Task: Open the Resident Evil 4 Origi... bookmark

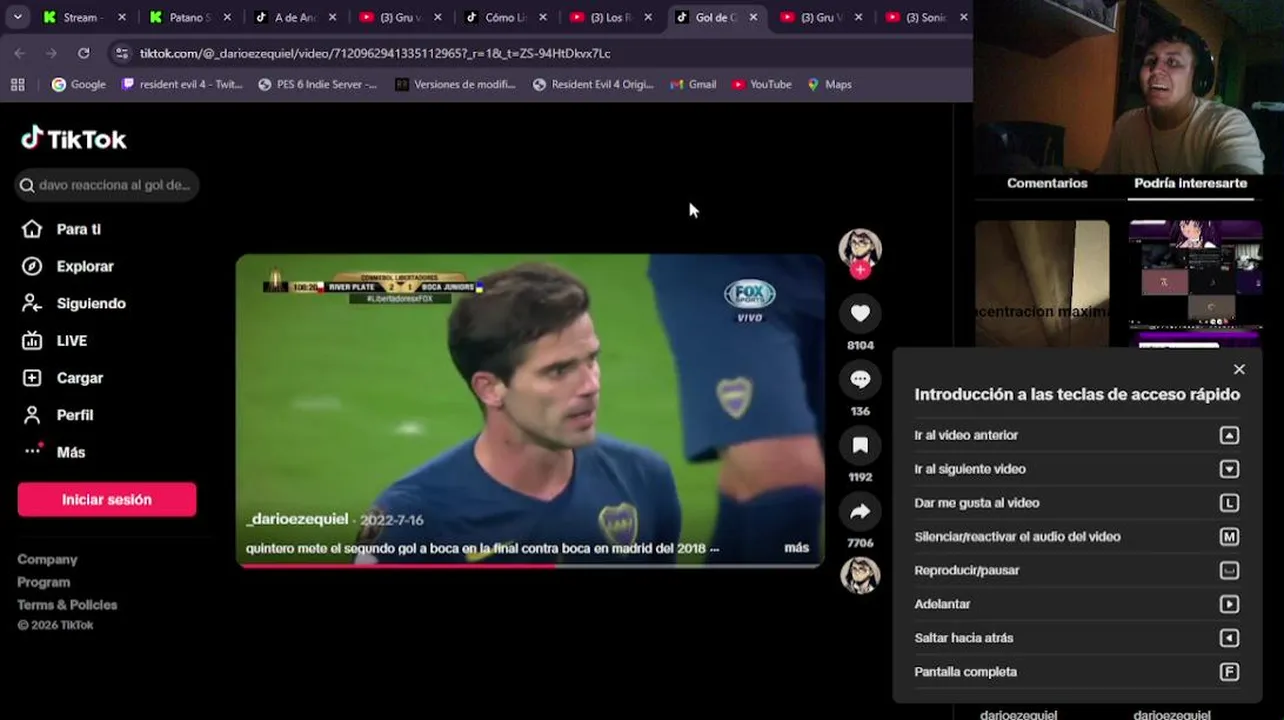Action: pyautogui.click(x=593, y=84)
